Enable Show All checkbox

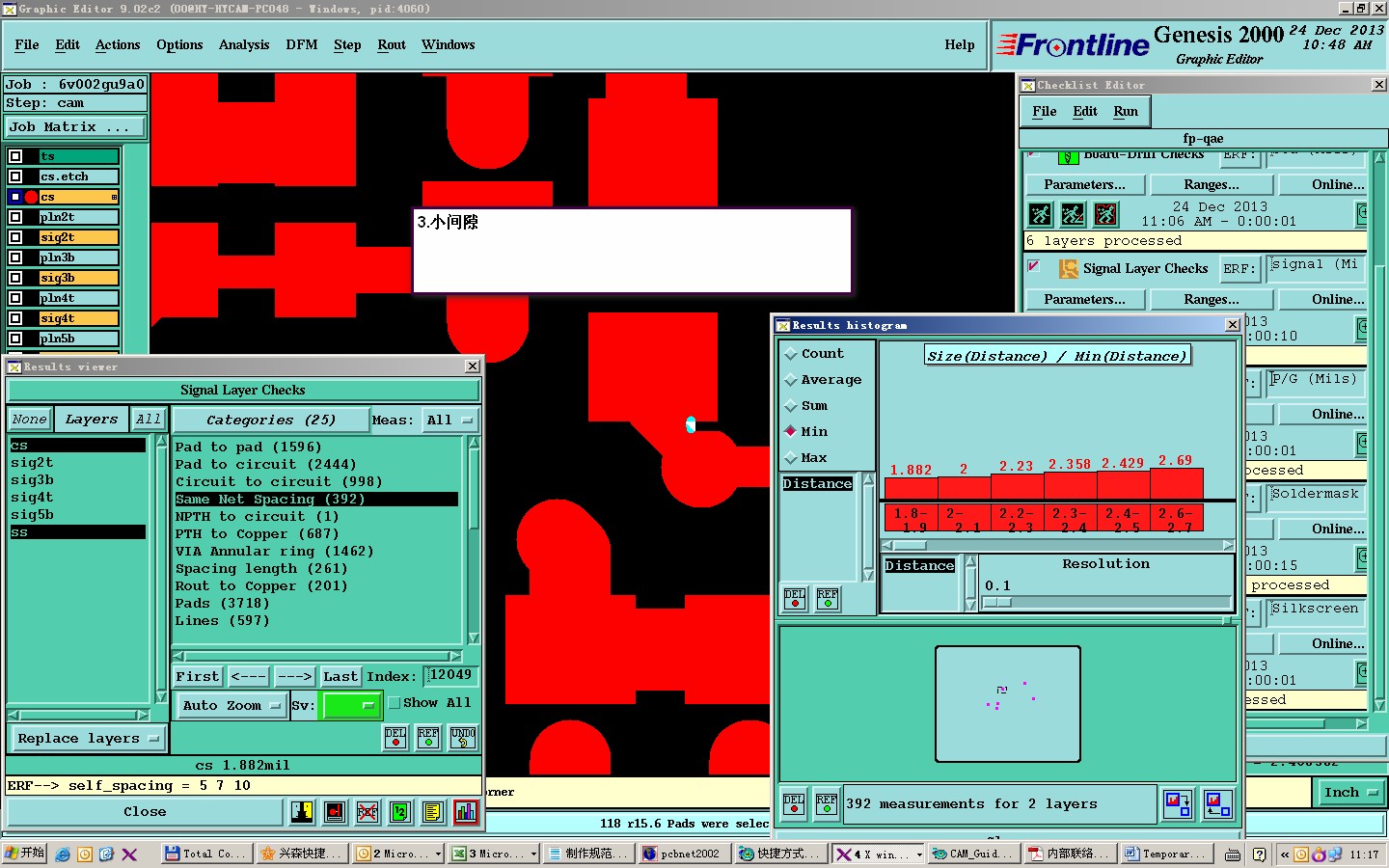pyautogui.click(x=394, y=703)
